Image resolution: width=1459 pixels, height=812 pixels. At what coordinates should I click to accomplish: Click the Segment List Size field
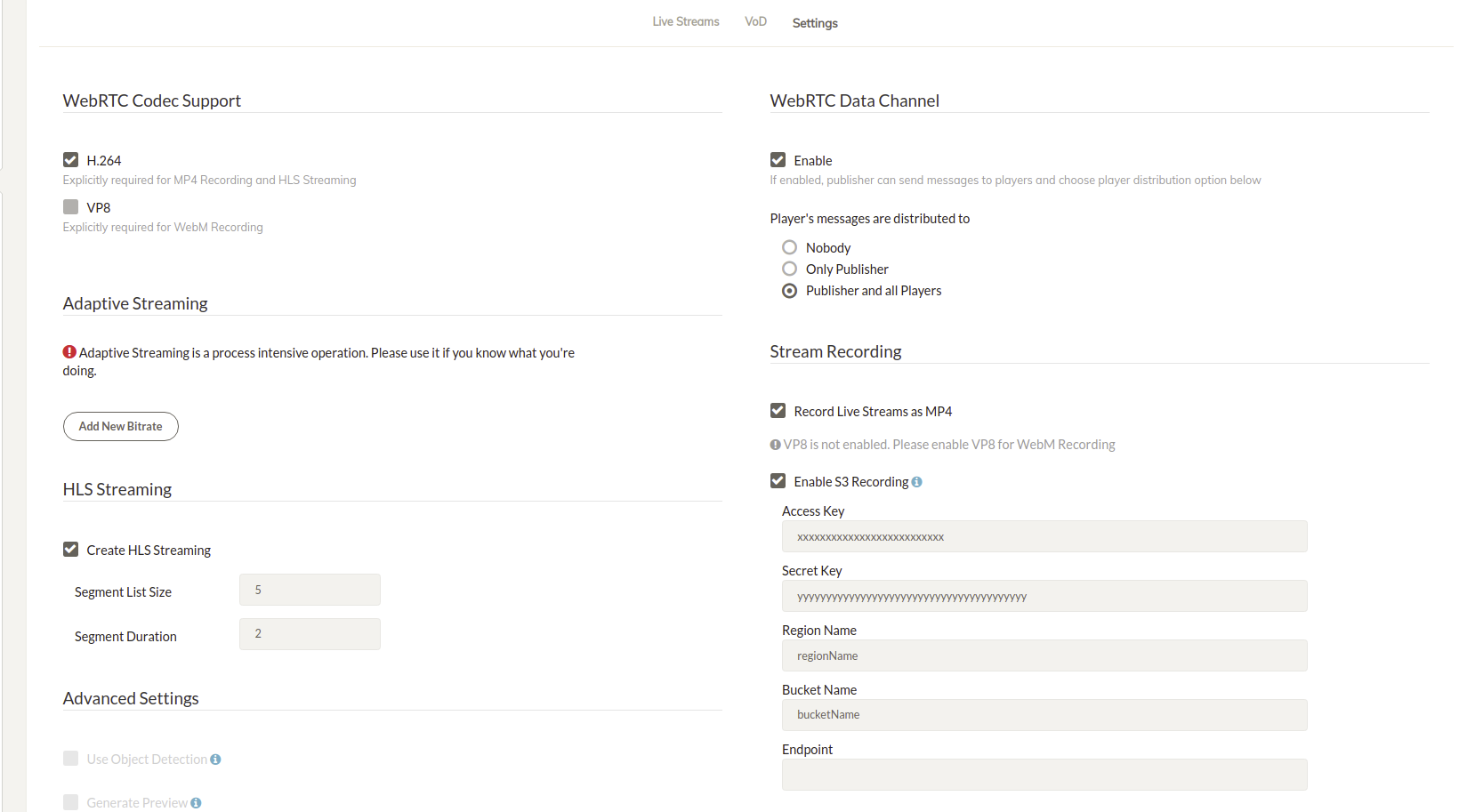click(x=310, y=590)
